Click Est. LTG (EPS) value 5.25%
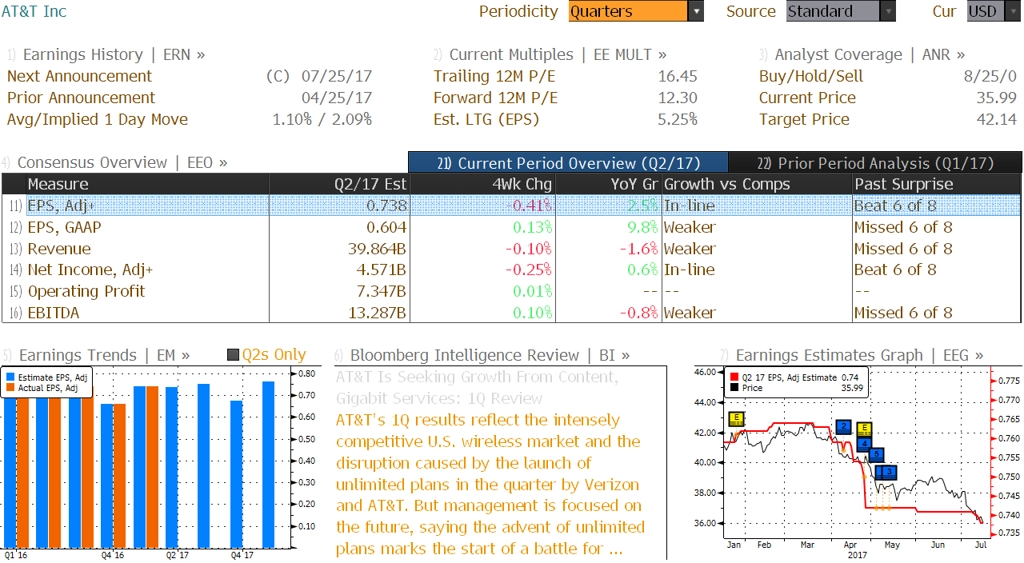This screenshot has height=563, width=1024. coord(677,119)
